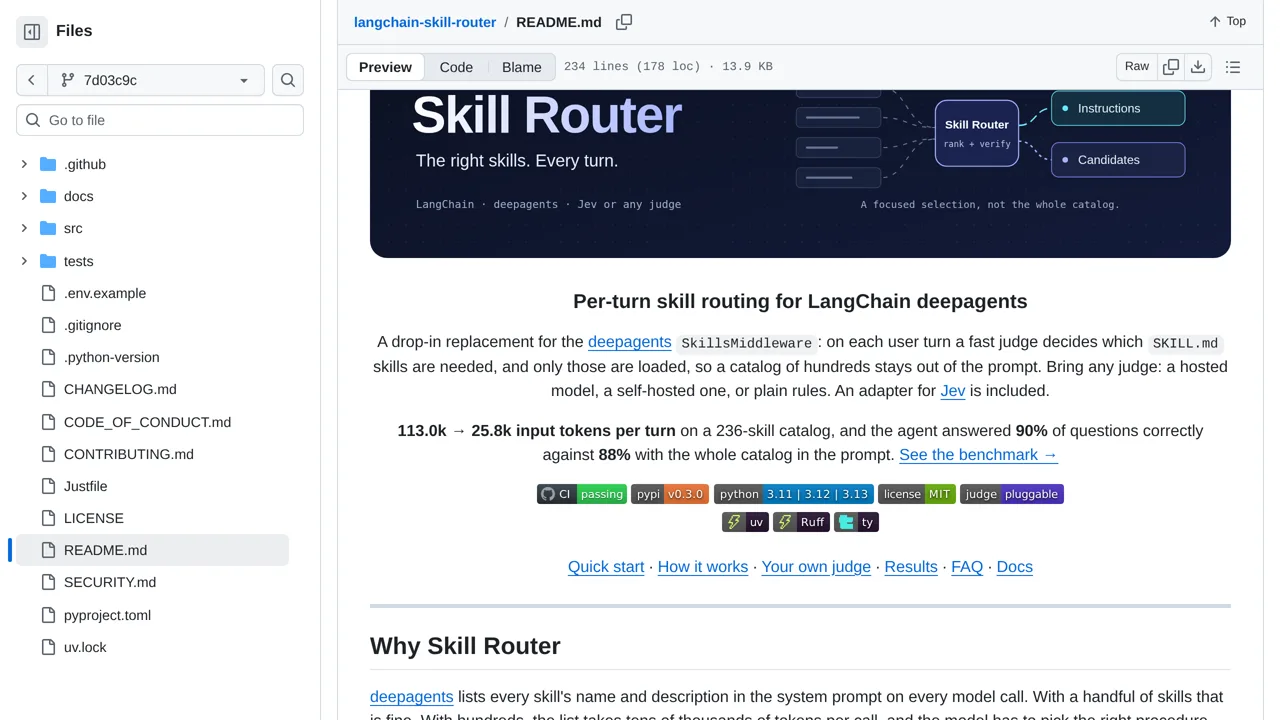Expand the .github folder chevron
Screen dimensions: 1280x720
click(24, 164)
